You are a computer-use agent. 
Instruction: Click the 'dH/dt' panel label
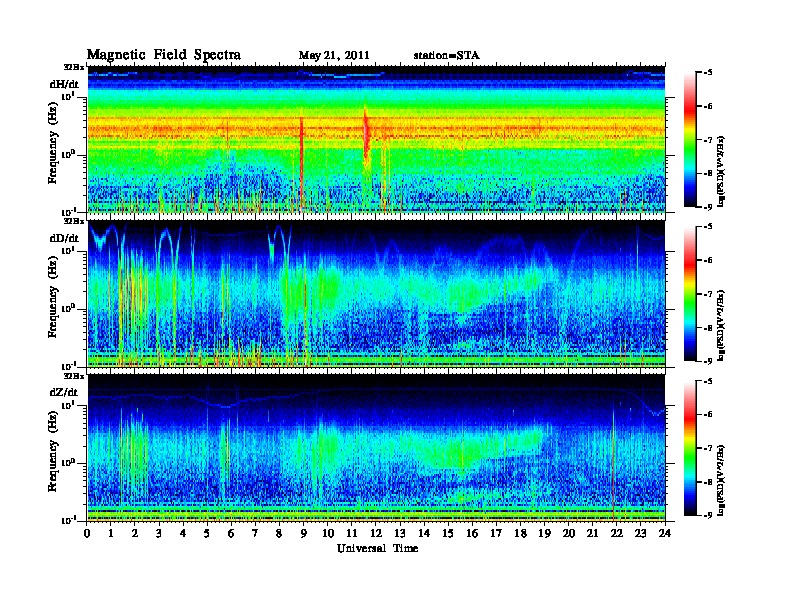(x=64, y=84)
